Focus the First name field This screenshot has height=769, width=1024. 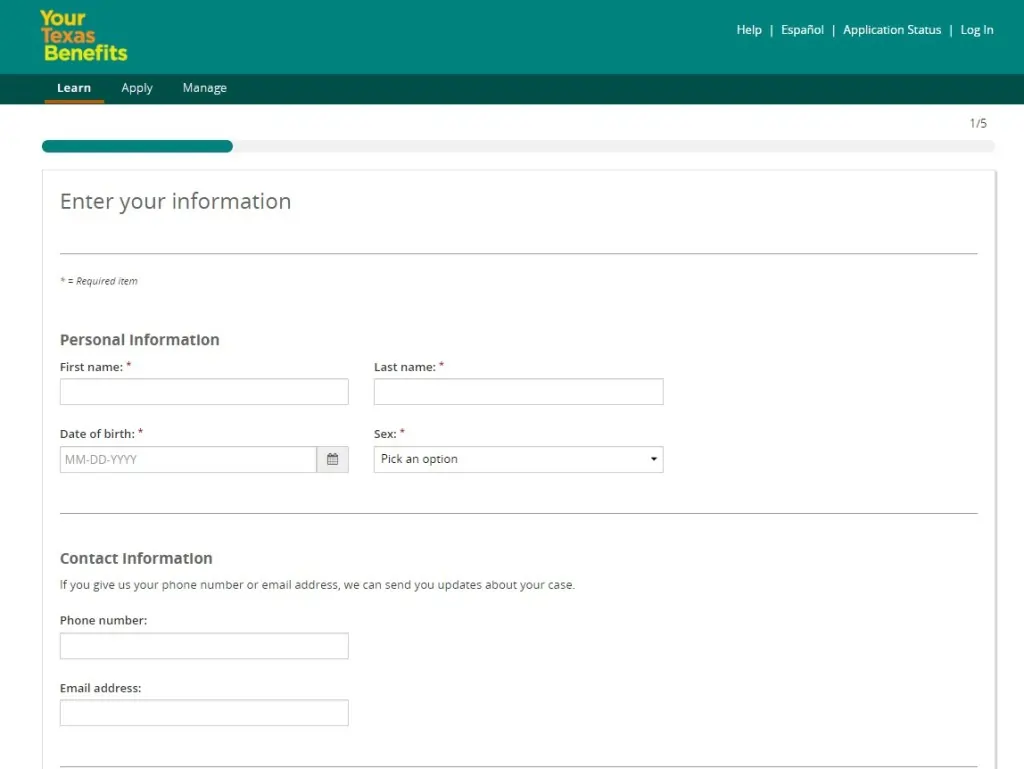pos(204,392)
